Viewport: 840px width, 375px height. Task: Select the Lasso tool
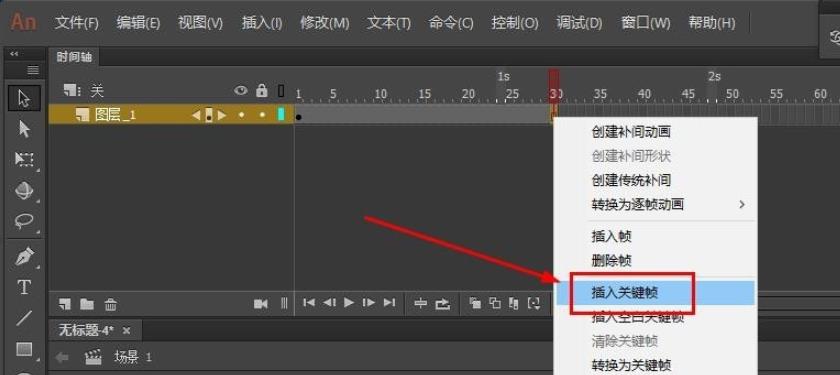[24, 221]
